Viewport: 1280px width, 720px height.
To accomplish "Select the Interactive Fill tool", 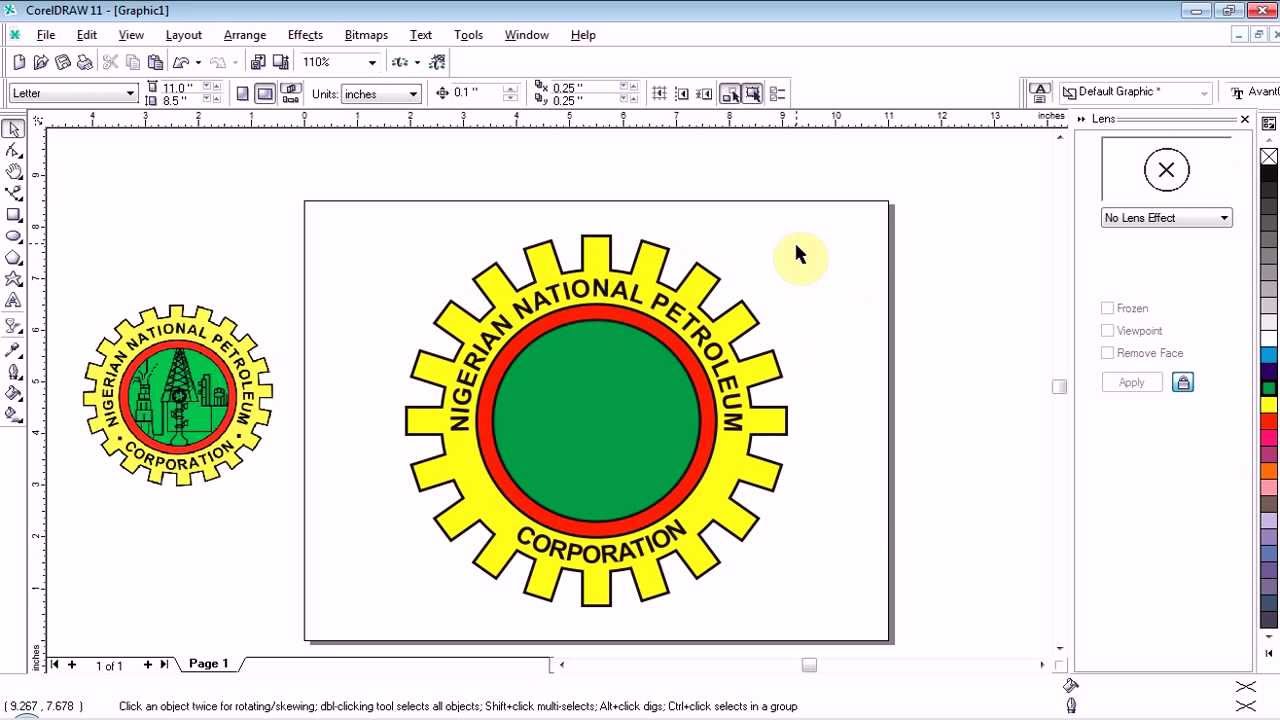I will click(x=13, y=414).
